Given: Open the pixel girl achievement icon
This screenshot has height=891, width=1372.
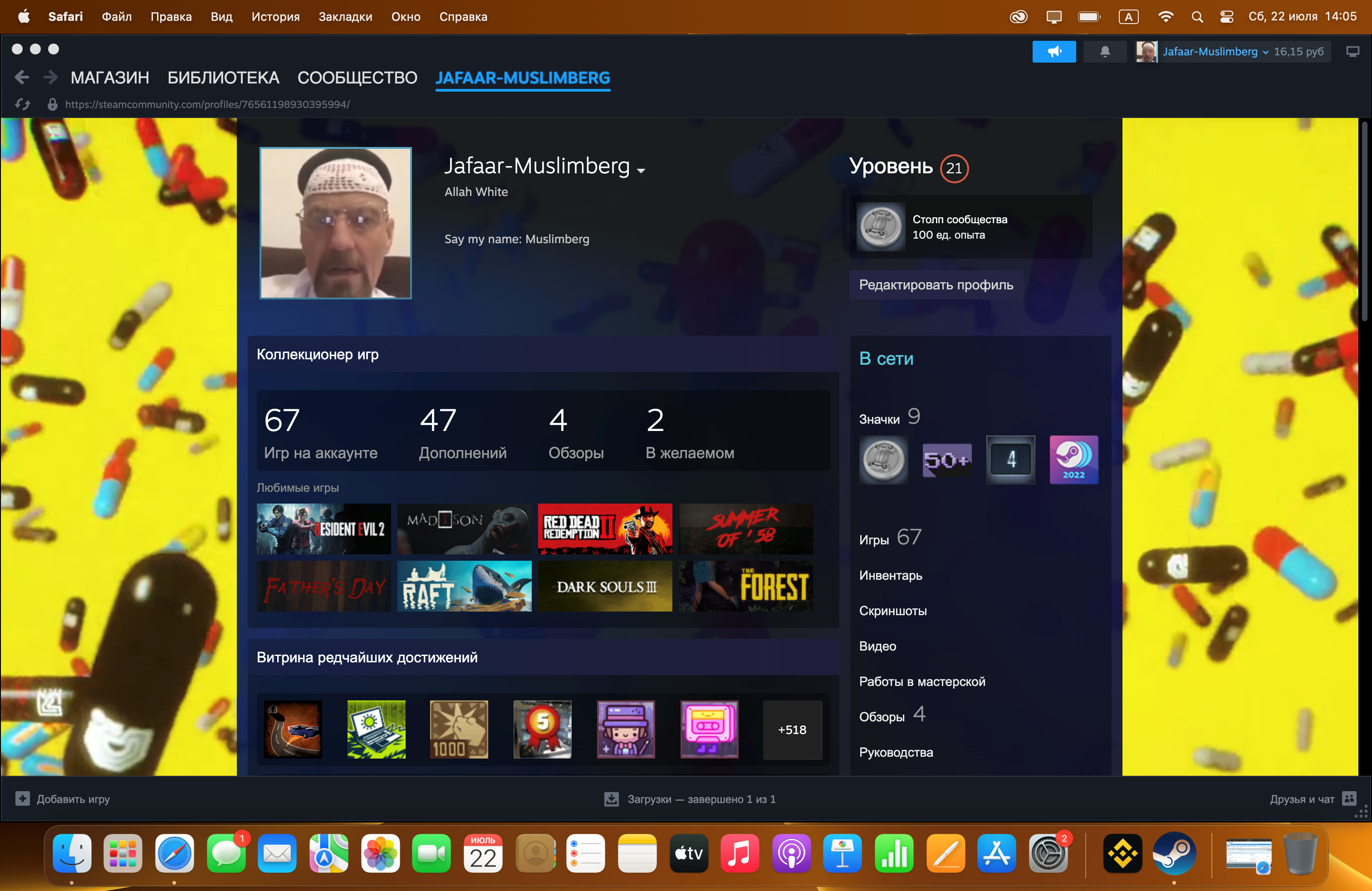Looking at the screenshot, I should (626, 729).
